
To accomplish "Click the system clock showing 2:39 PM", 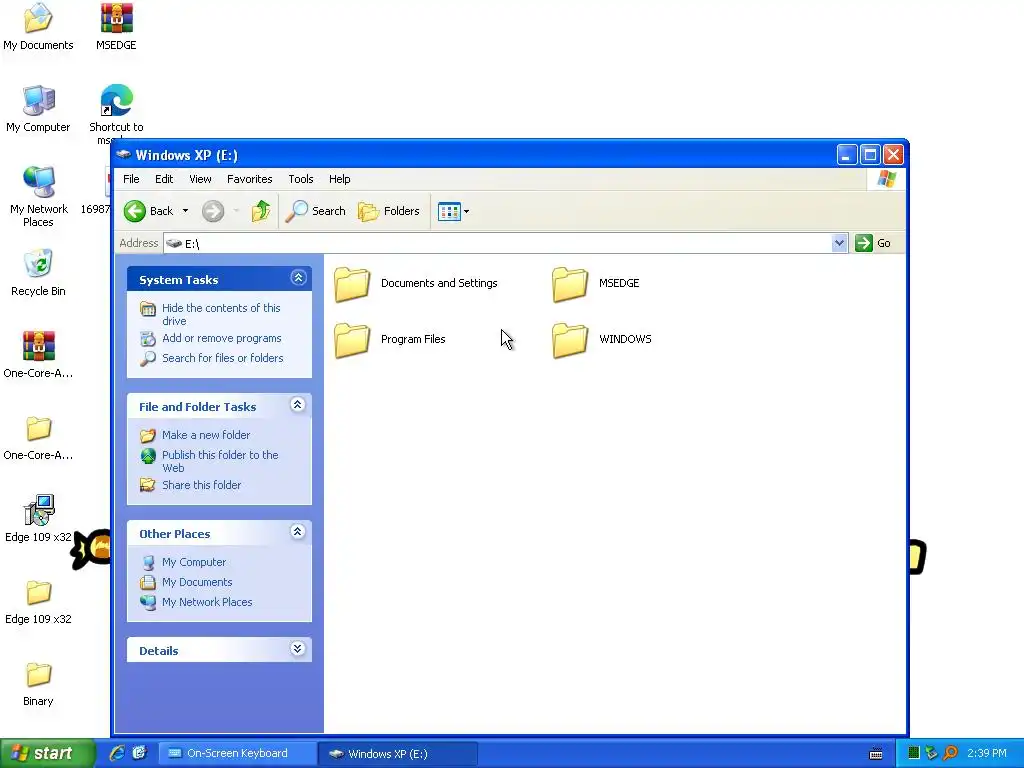I will [x=987, y=754].
